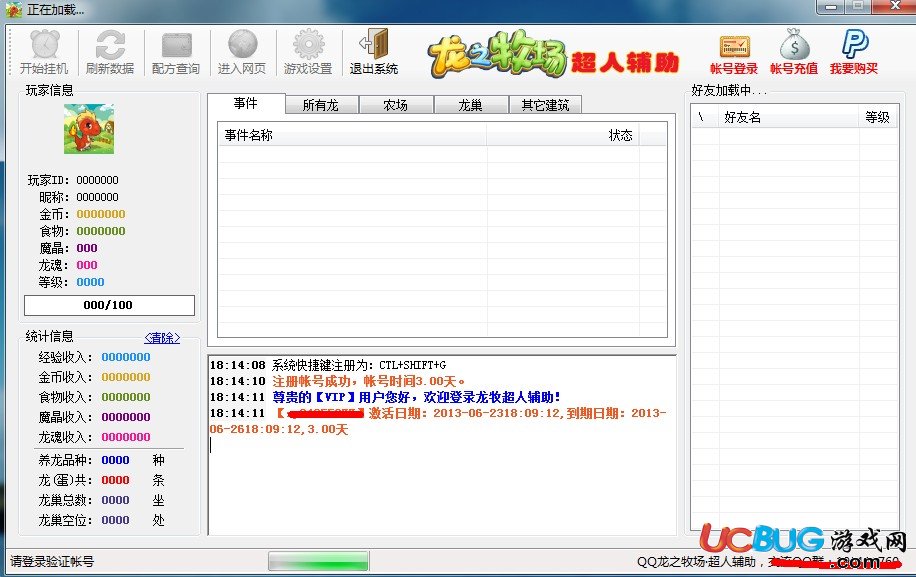Click the 龙魂收入 value
Image resolution: width=916 pixels, height=577 pixels.
[x=126, y=437]
